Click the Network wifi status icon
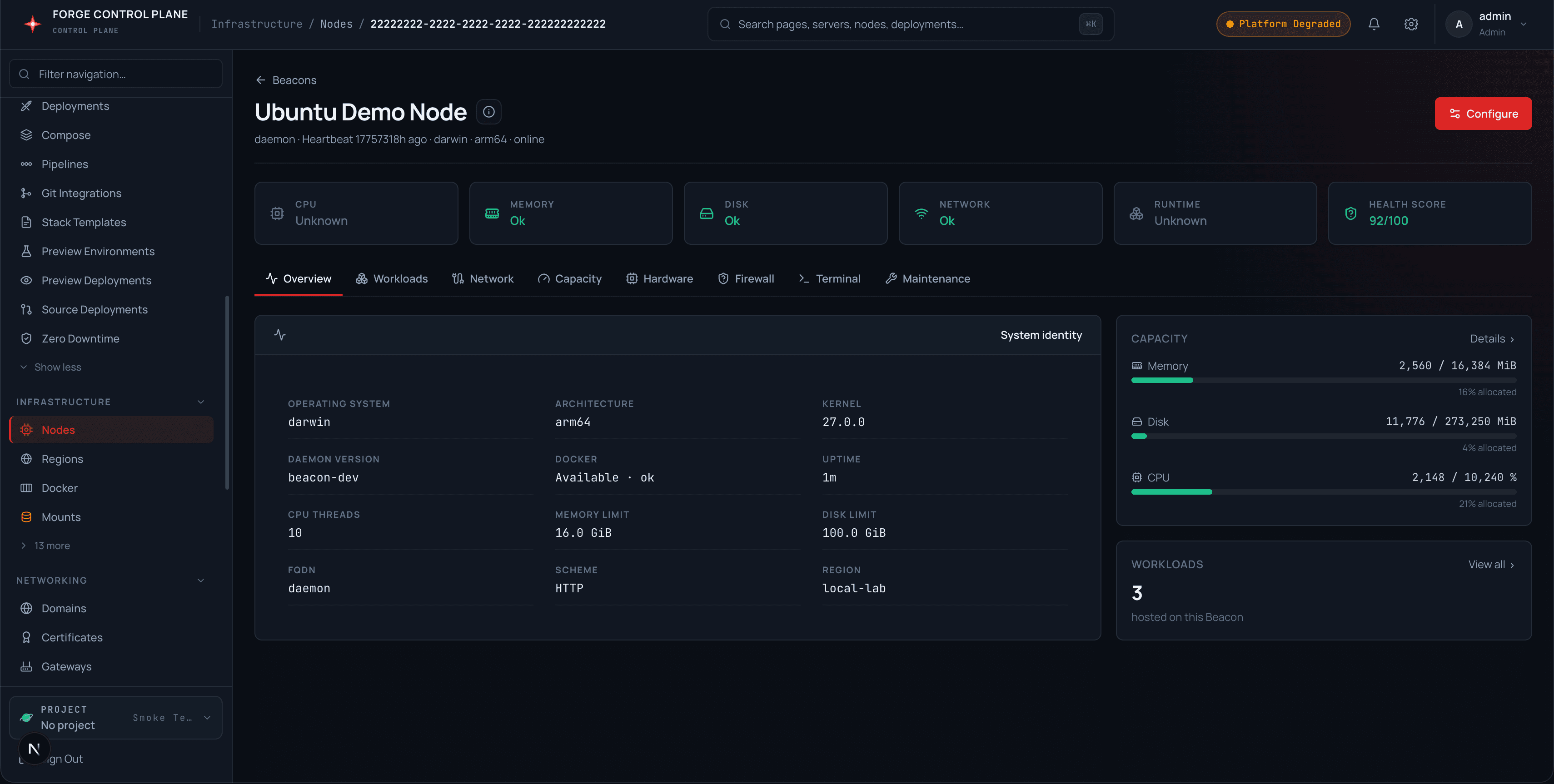The height and width of the screenshot is (784, 1554). click(921, 213)
